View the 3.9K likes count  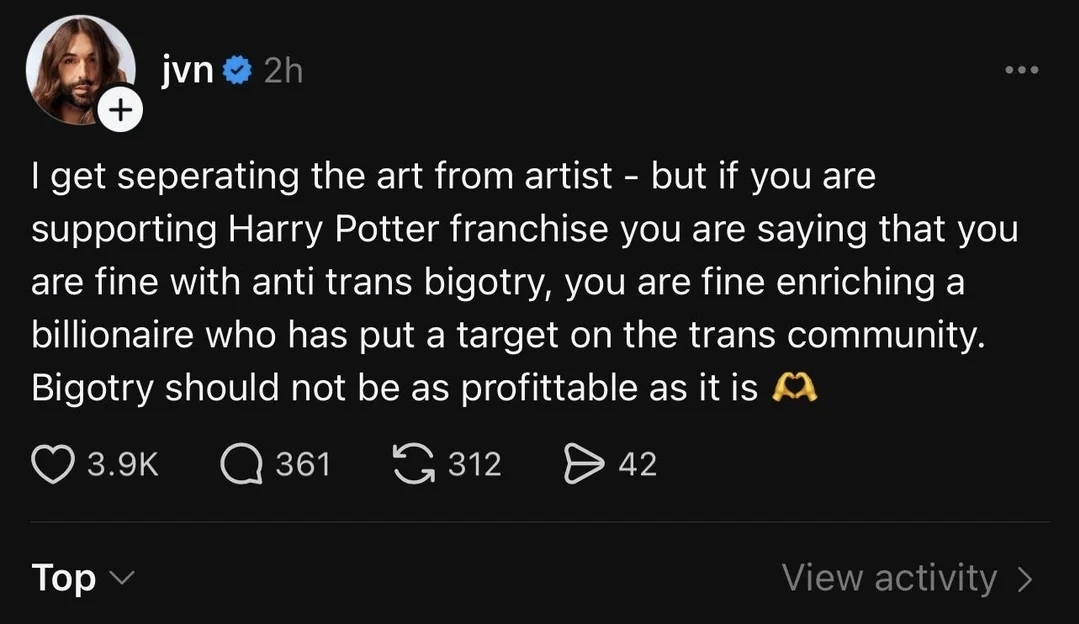[x=124, y=464]
